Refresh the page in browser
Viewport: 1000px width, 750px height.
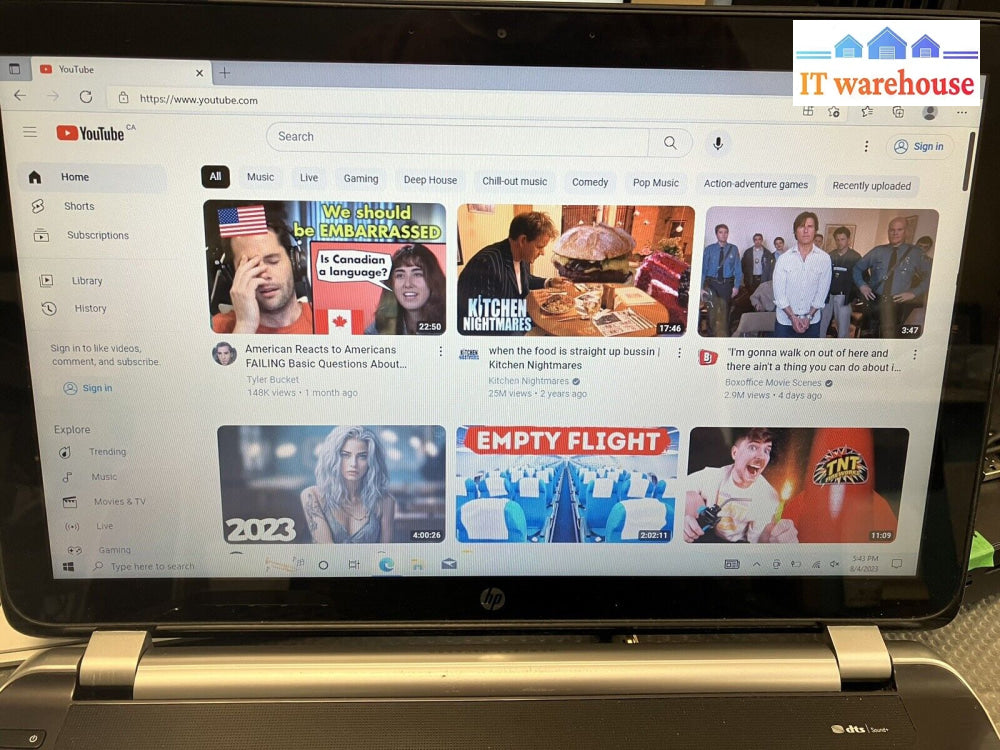[x=86, y=97]
